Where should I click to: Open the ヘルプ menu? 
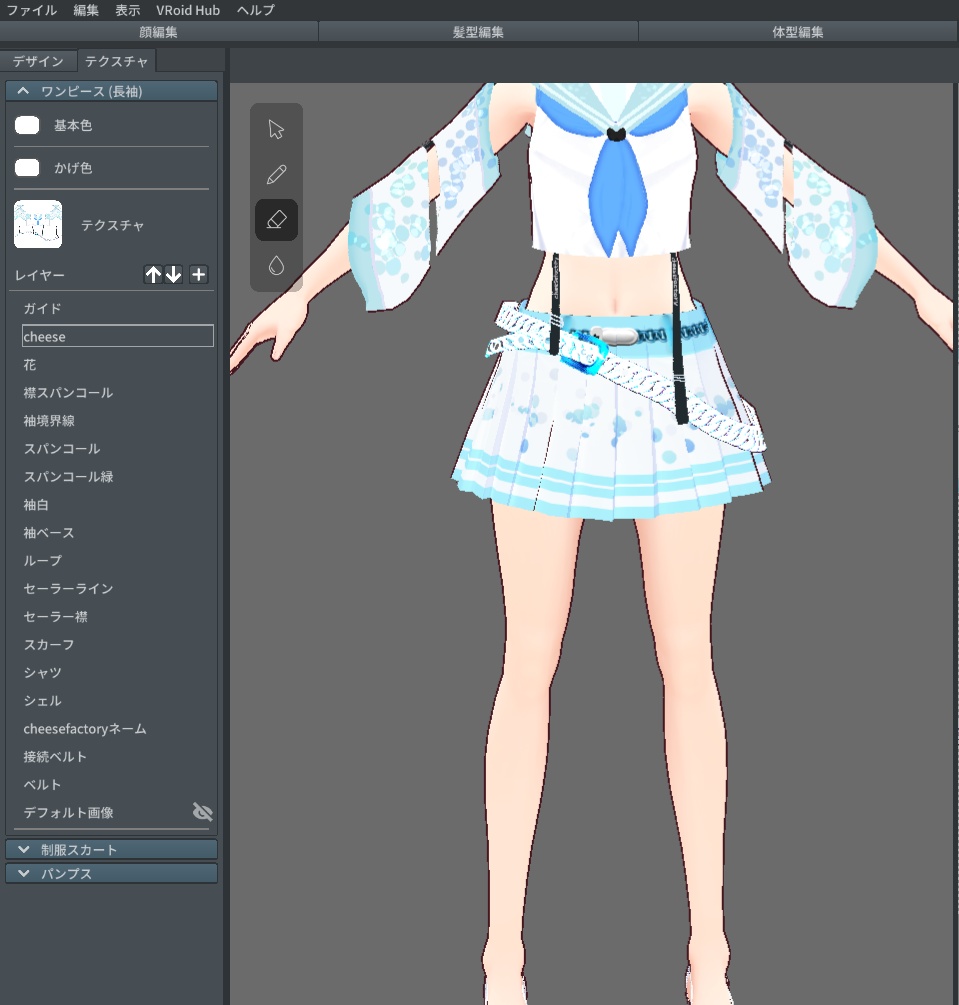[254, 10]
